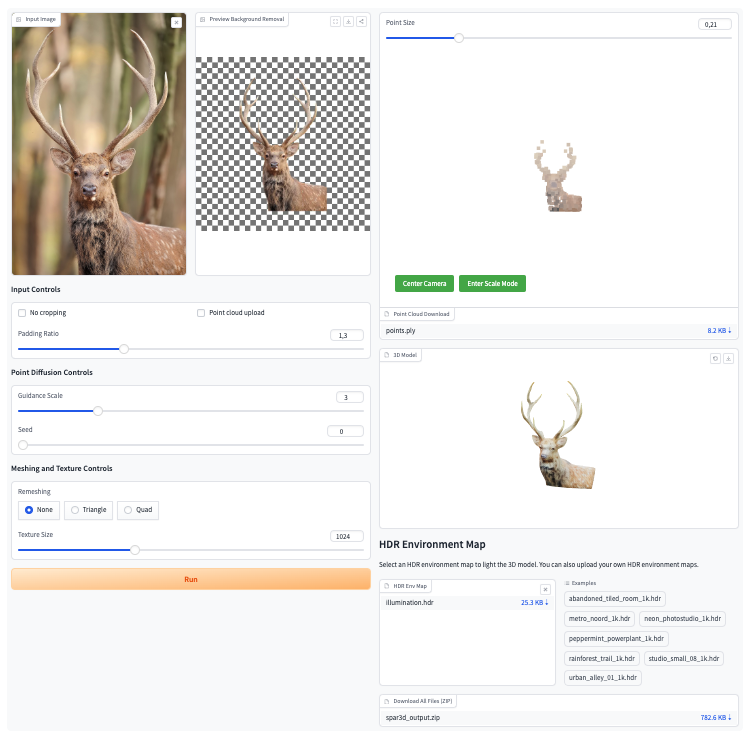The height and width of the screenshot is (736, 743).
Task: View background removal preview fullscreen
Action: click(335, 21)
